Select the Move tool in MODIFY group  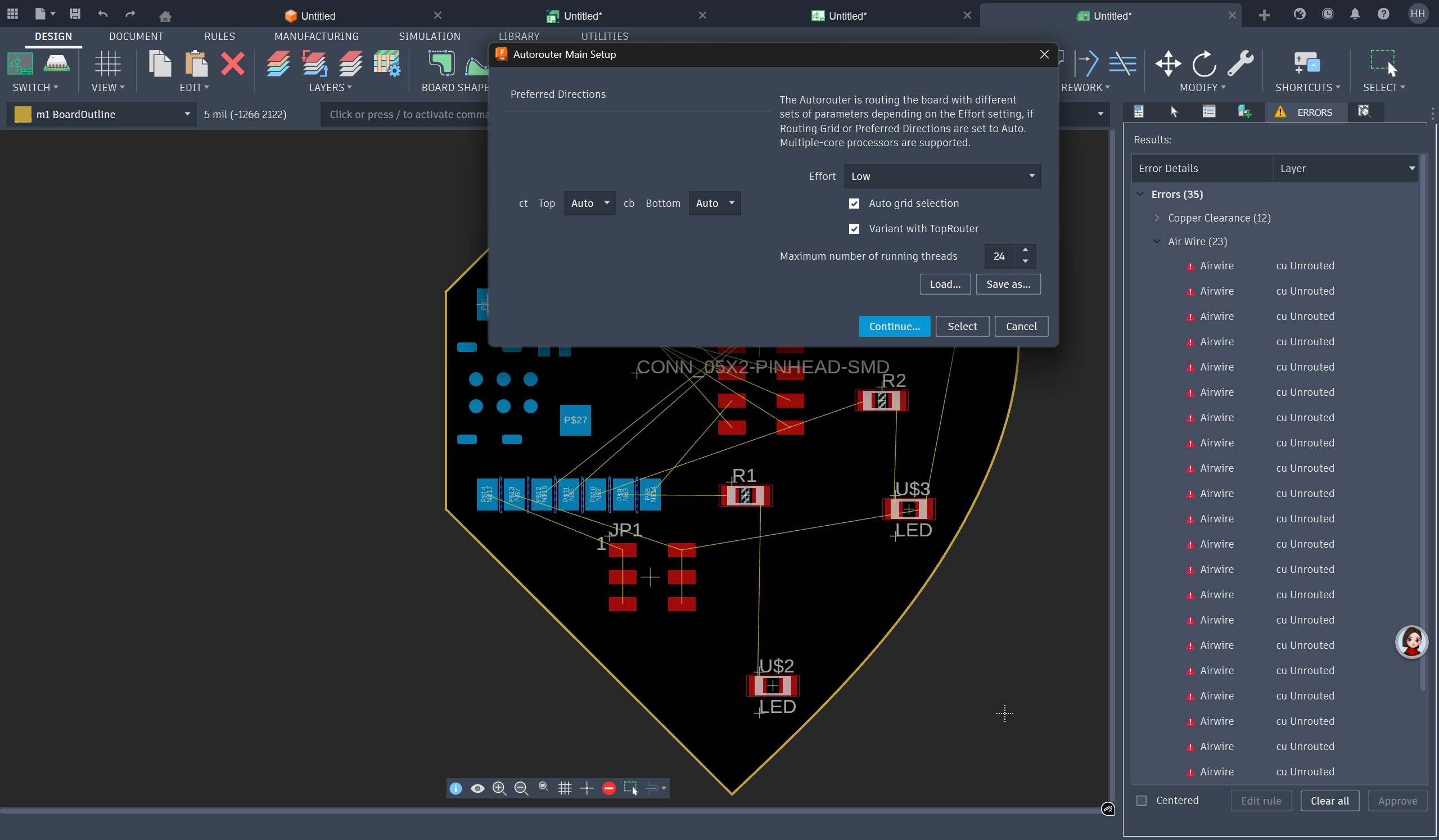tap(1168, 64)
